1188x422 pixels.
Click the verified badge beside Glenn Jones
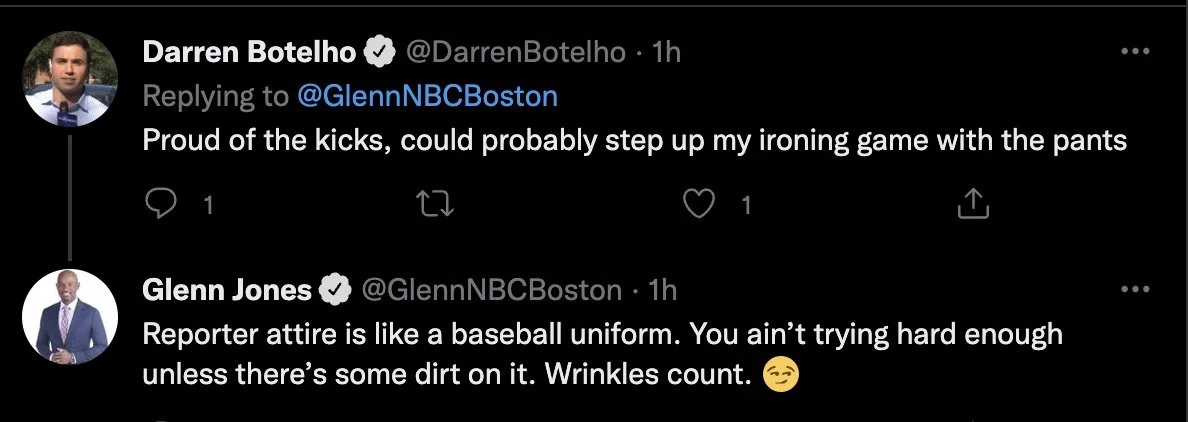336,289
